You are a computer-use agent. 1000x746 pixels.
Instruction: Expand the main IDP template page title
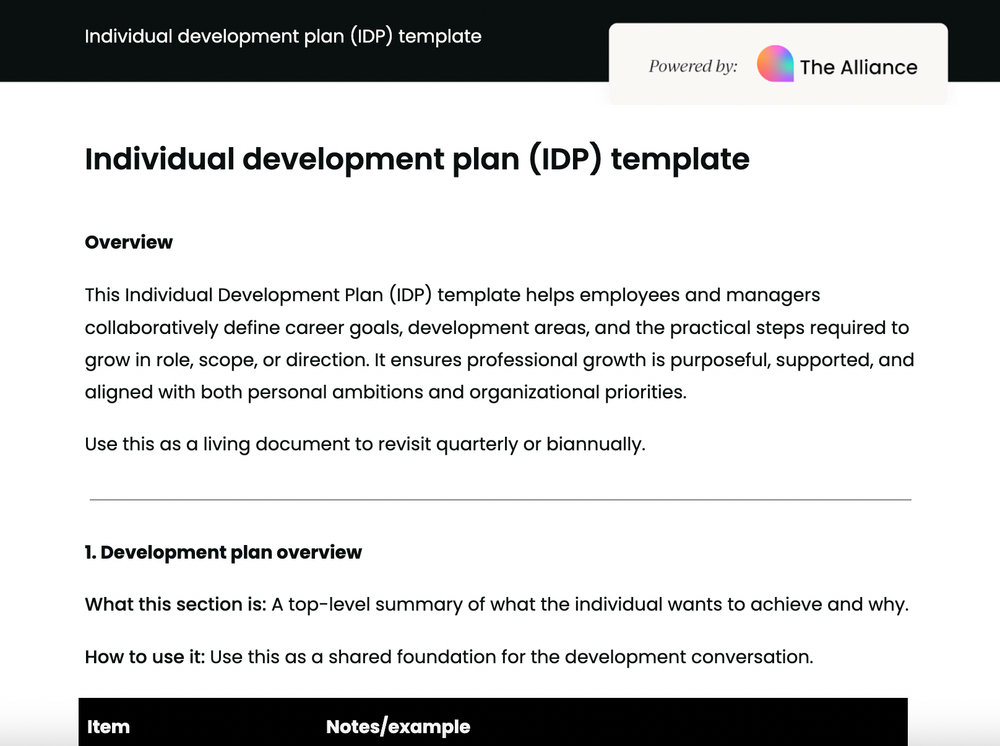pos(417,158)
